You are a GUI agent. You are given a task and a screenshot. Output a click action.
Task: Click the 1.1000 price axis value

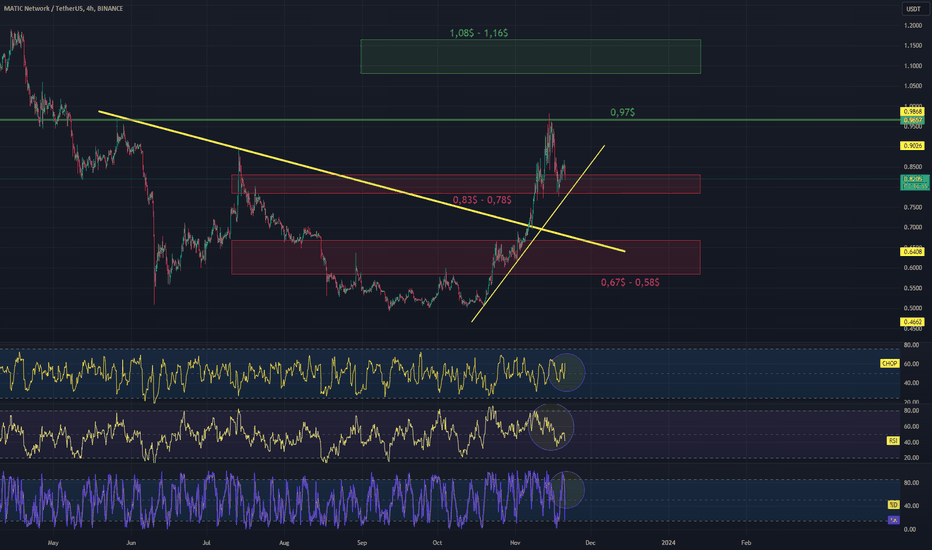tap(913, 66)
